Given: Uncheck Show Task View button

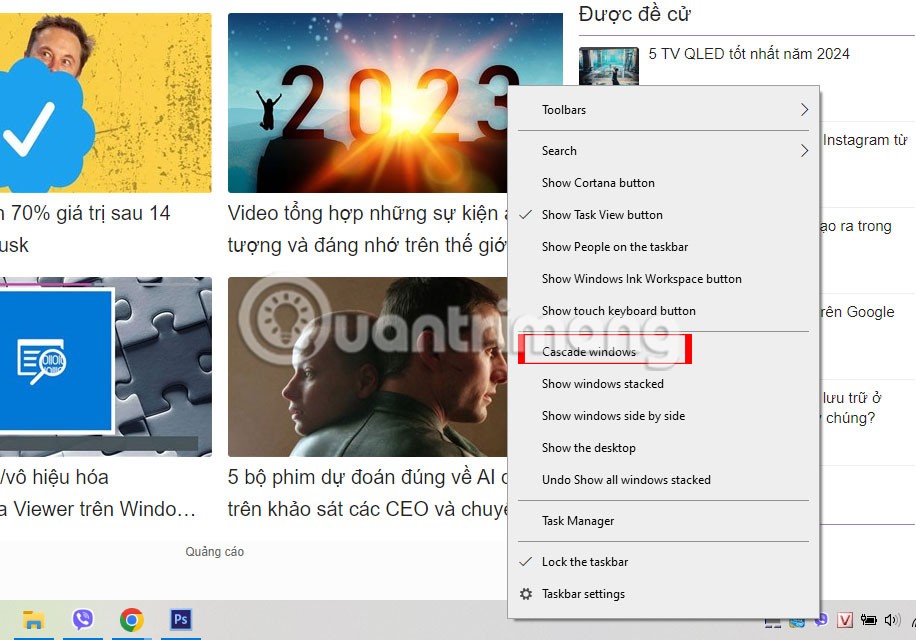Looking at the screenshot, I should click(x=602, y=215).
